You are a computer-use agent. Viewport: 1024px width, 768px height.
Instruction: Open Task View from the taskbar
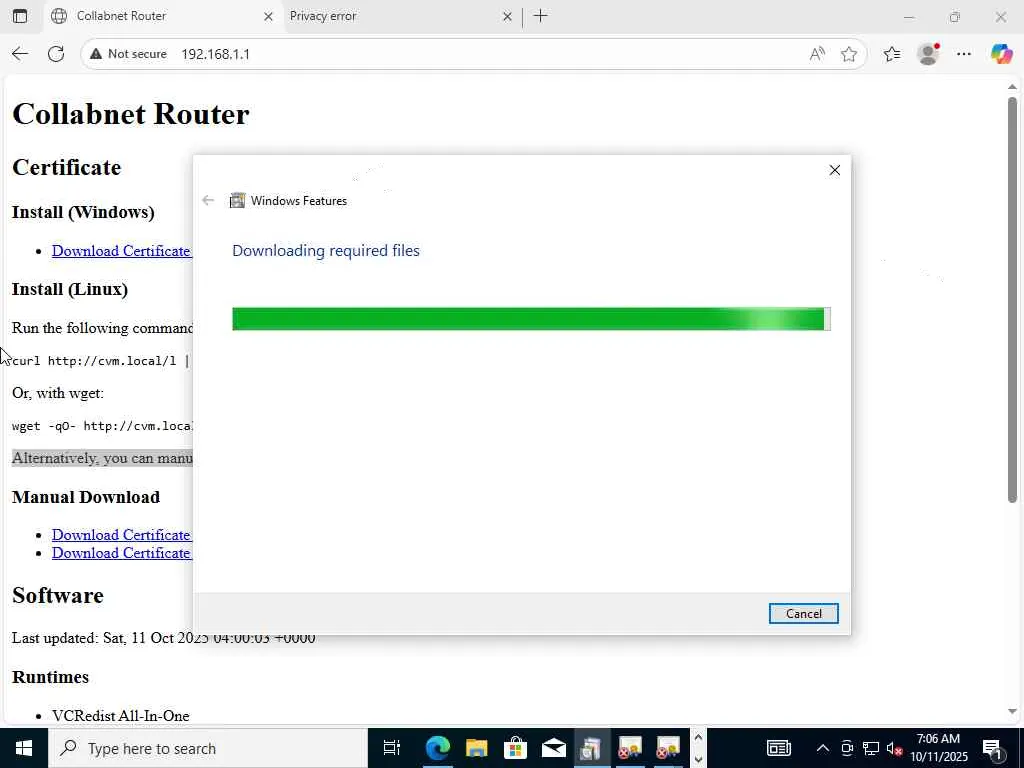click(x=392, y=748)
